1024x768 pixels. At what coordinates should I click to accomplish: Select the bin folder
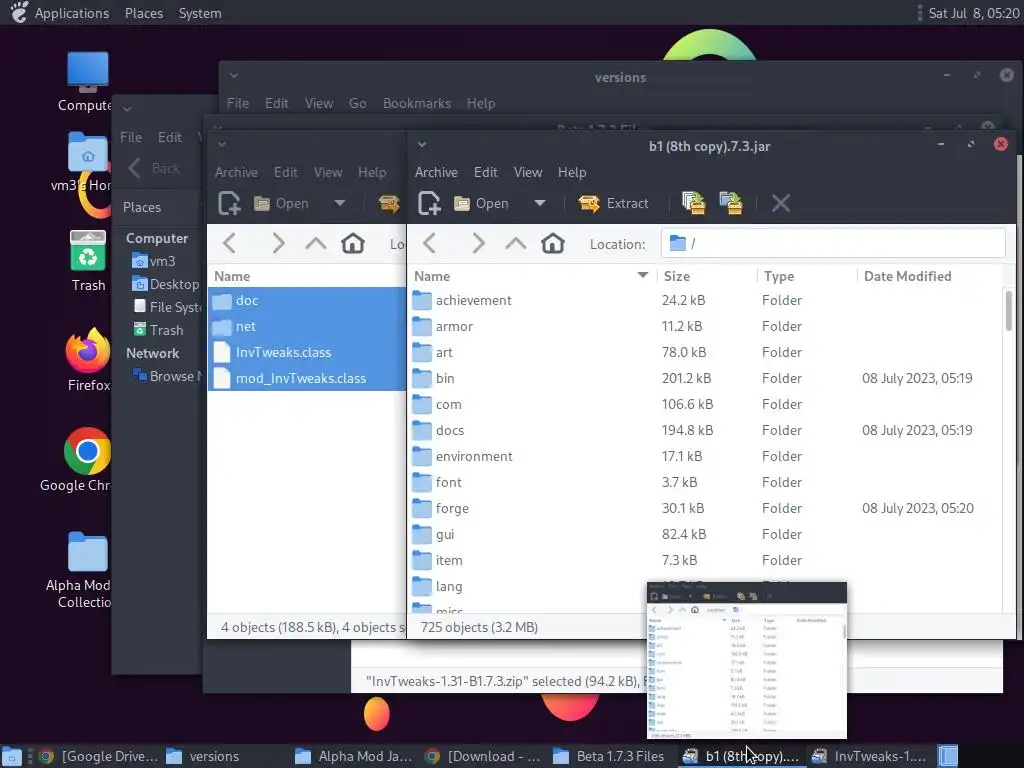(x=445, y=379)
